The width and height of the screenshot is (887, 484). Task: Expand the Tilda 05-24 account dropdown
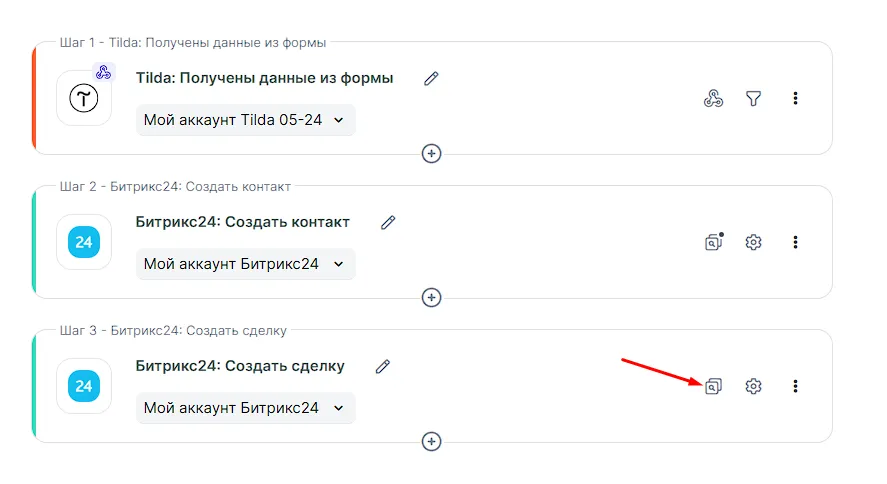pos(245,120)
